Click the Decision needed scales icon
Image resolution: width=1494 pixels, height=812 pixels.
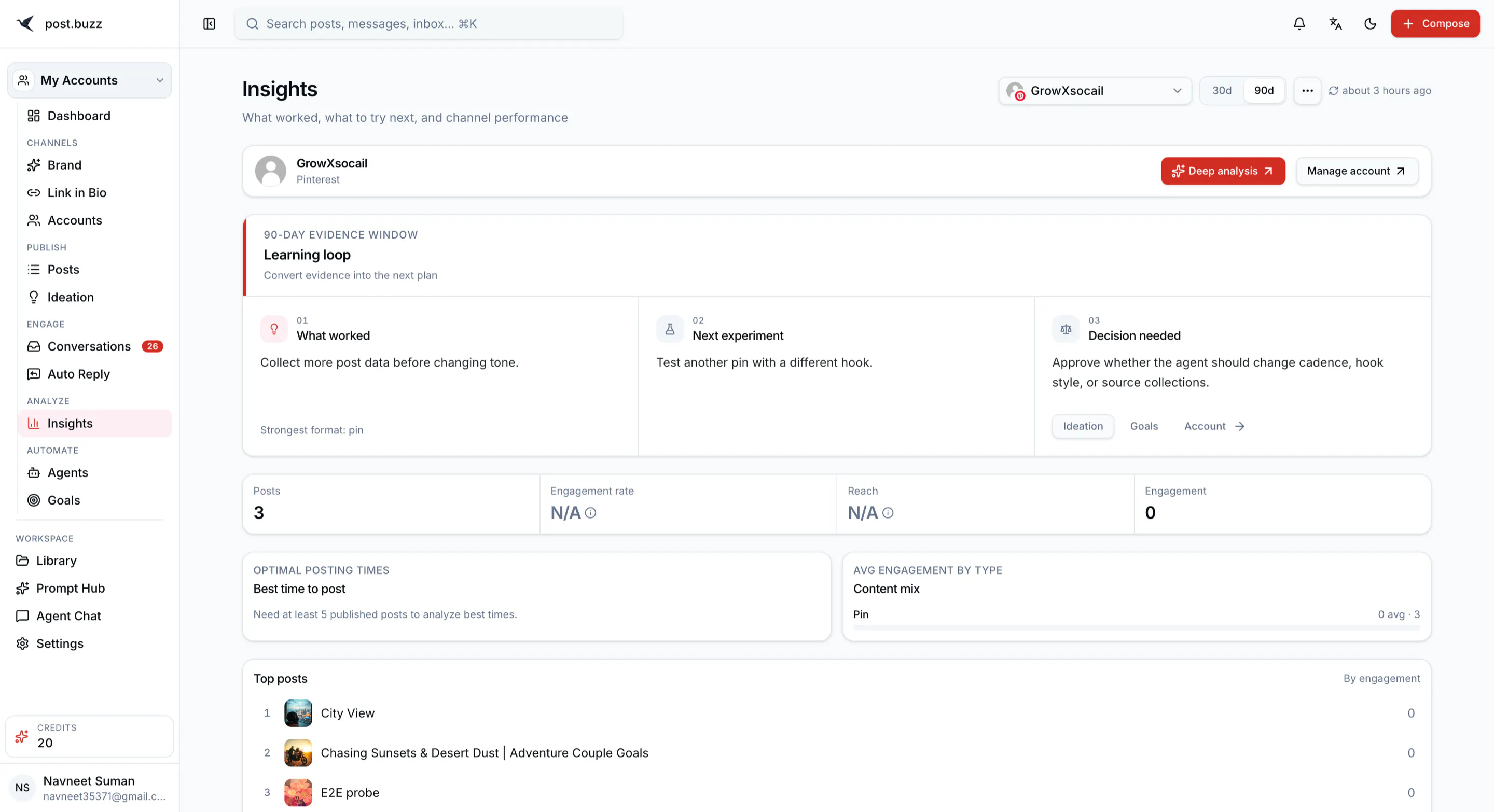point(1066,330)
